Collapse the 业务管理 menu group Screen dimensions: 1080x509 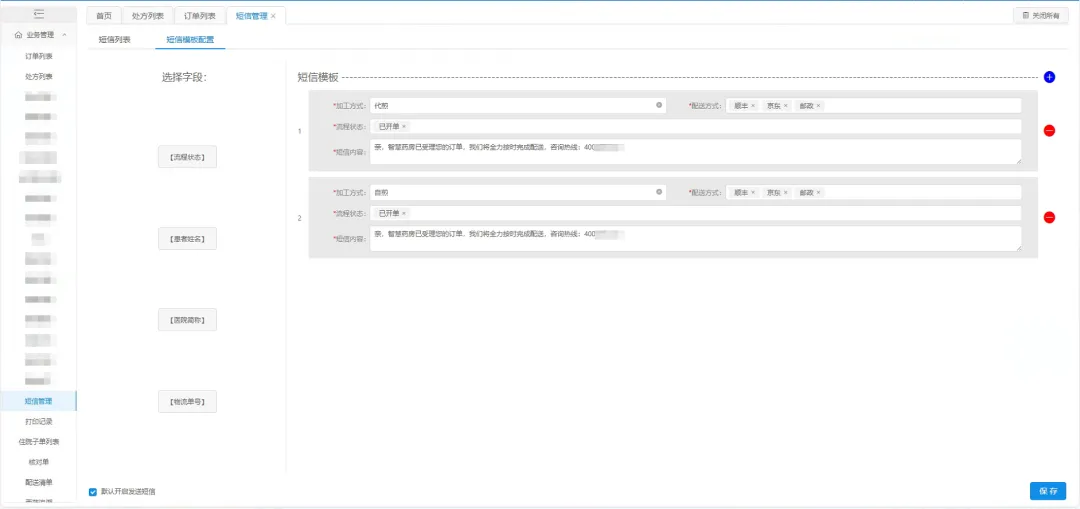pyautogui.click(x=65, y=35)
